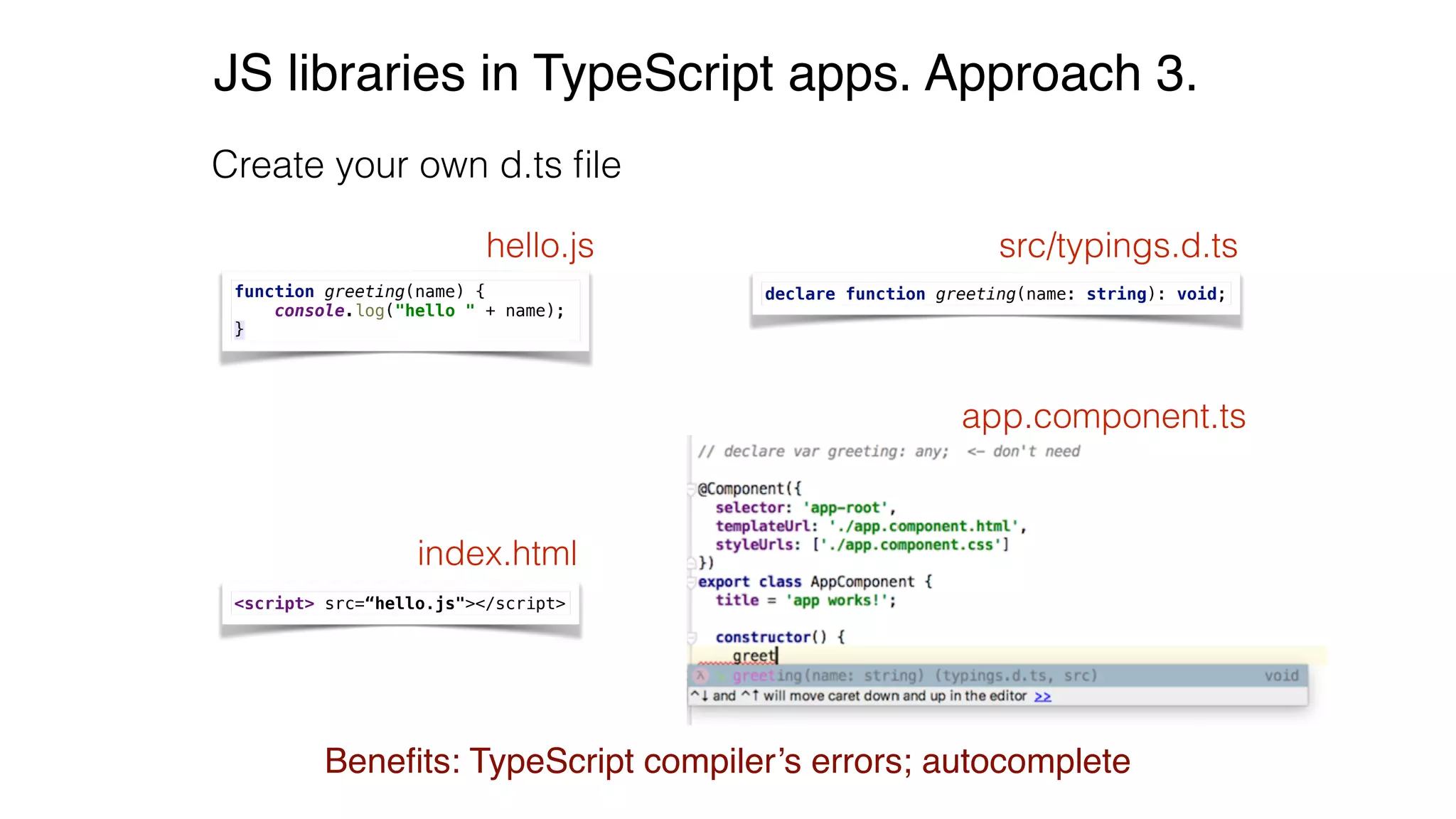
Task: Click the 'declare function greeting' declaration line
Action: pyautogui.click(x=995, y=294)
